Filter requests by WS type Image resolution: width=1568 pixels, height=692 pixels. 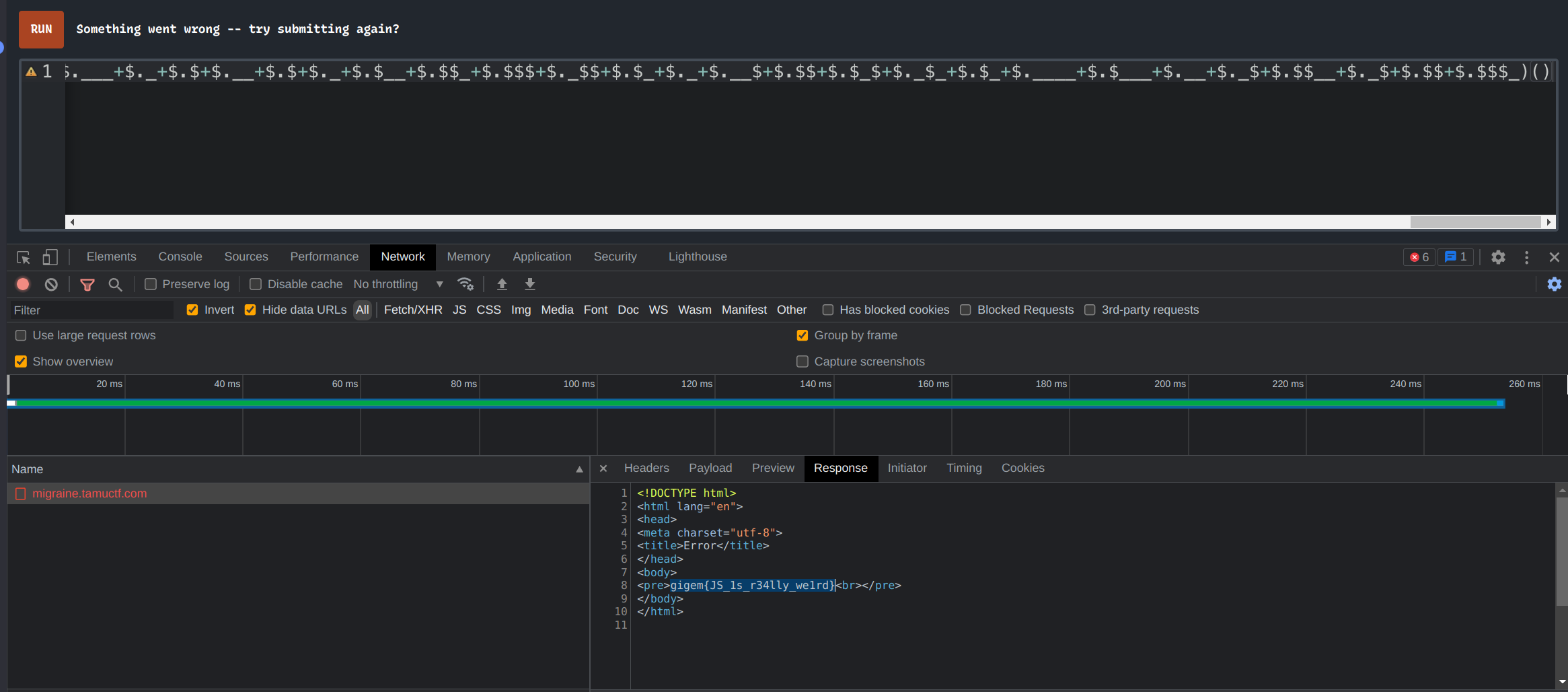click(x=658, y=310)
